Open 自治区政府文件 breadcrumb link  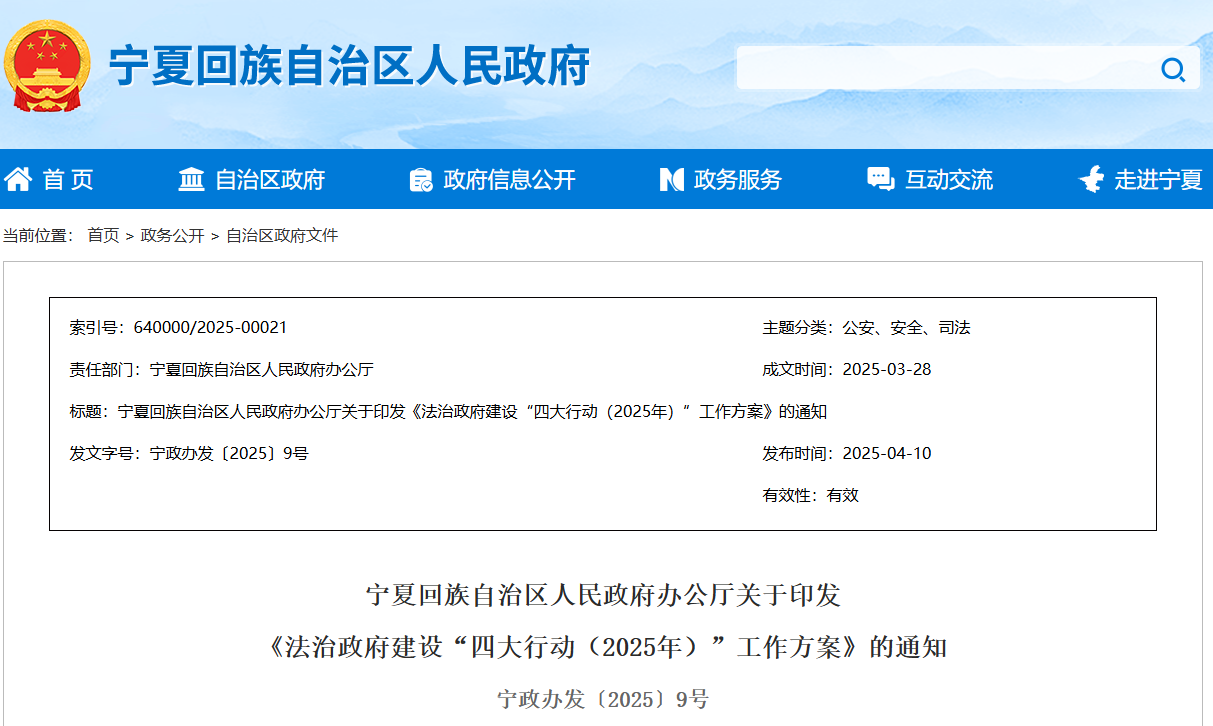282,236
